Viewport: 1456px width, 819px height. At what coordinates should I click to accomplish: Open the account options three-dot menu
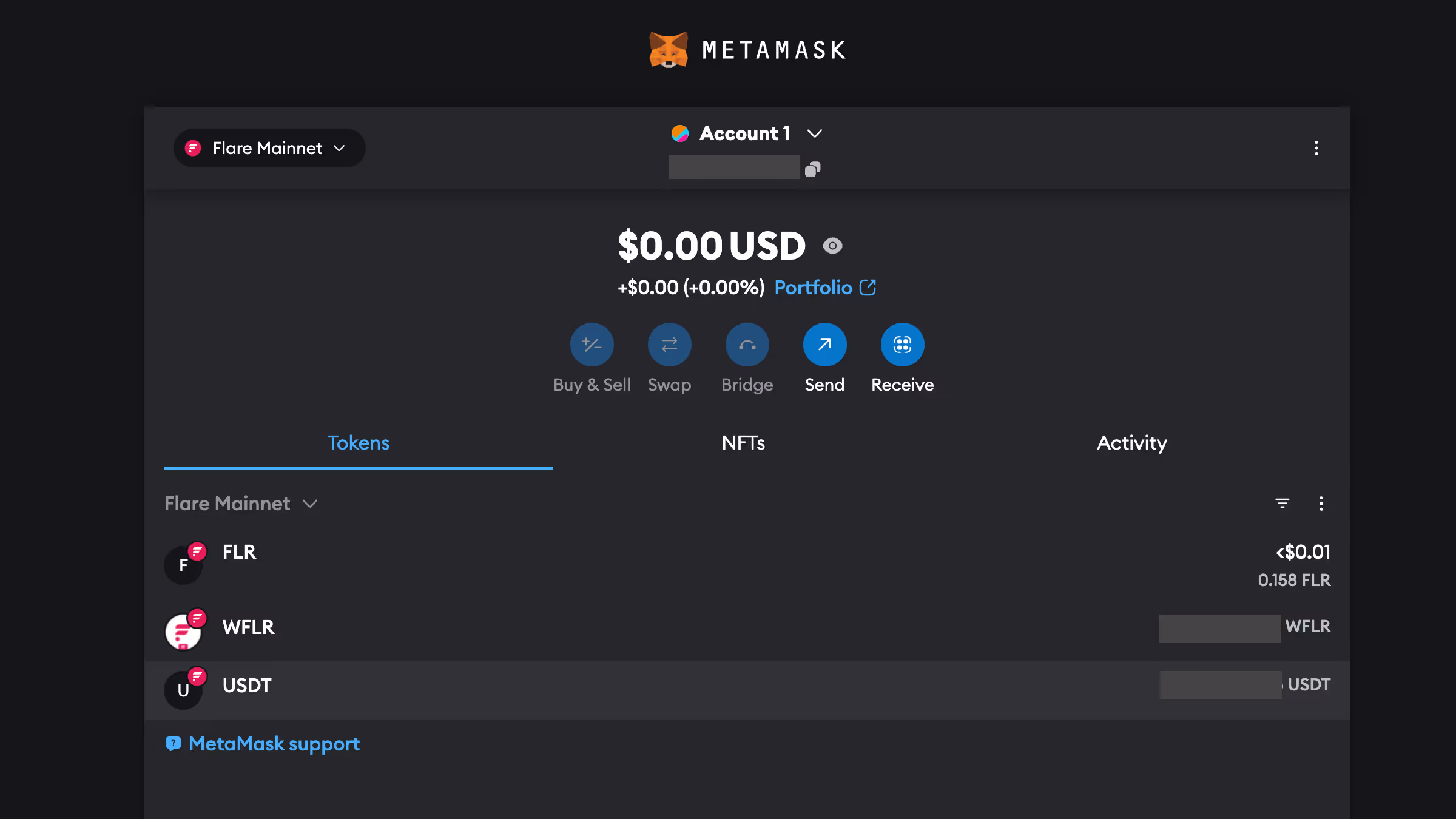pyautogui.click(x=1316, y=148)
